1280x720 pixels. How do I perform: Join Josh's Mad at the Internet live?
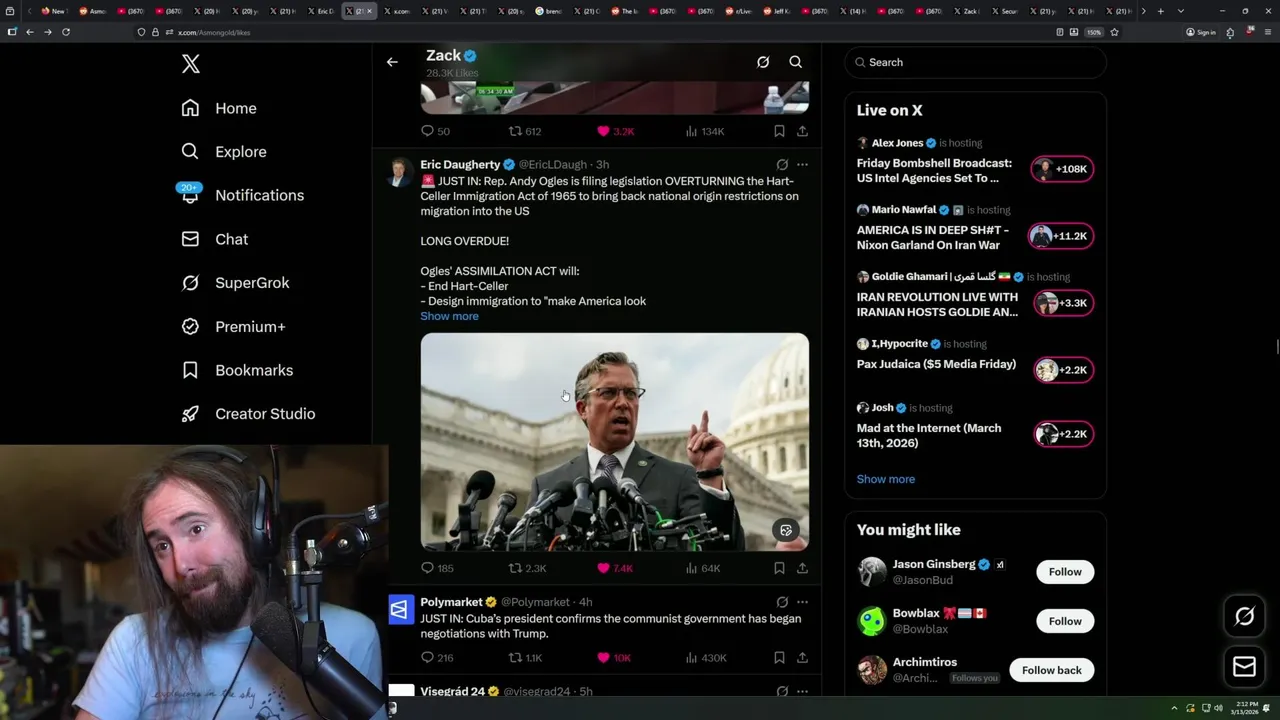click(x=1063, y=434)
